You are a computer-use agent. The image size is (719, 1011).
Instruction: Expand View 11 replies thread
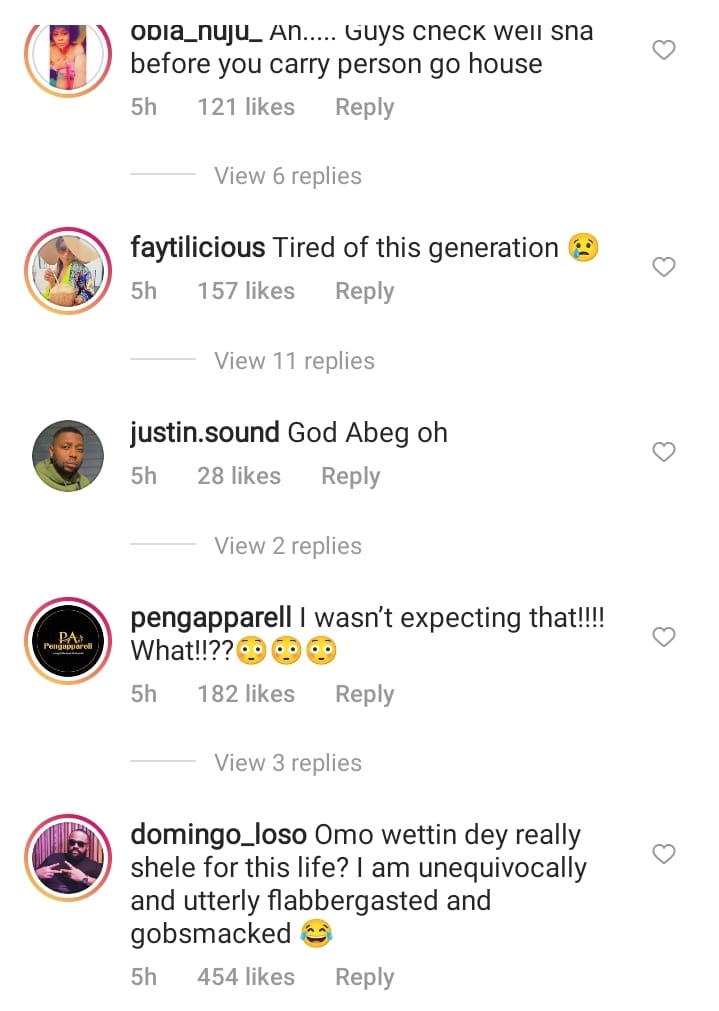(x=294, y=361)
